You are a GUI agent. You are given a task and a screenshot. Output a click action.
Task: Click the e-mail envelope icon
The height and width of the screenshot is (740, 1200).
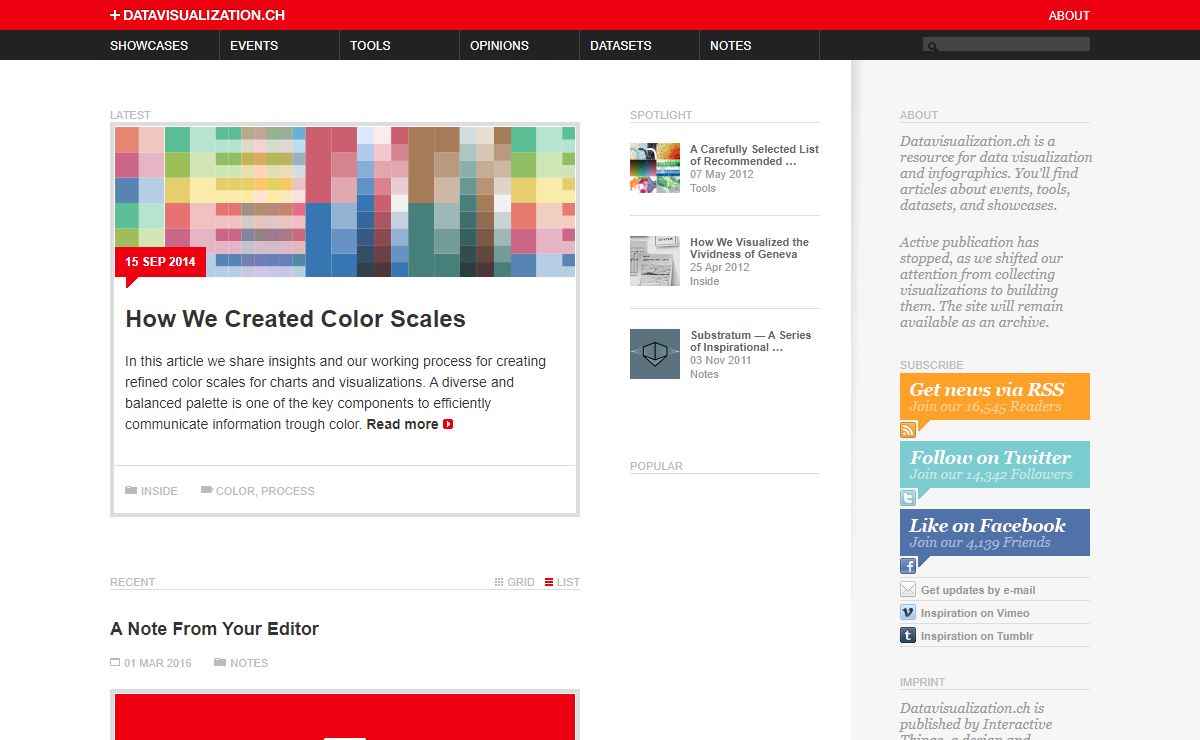(x=908, y=590)
